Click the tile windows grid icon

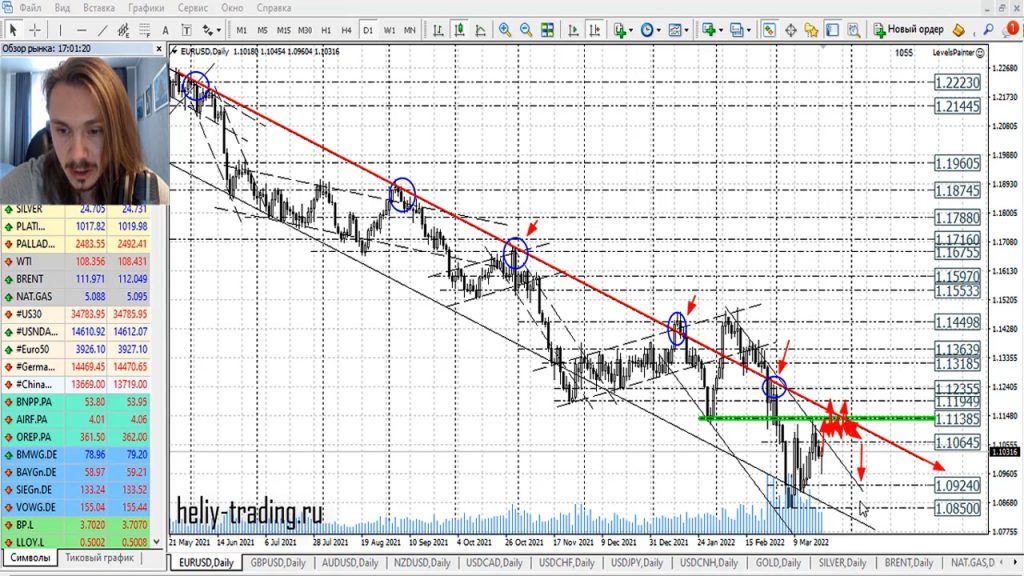coord(549,30)
